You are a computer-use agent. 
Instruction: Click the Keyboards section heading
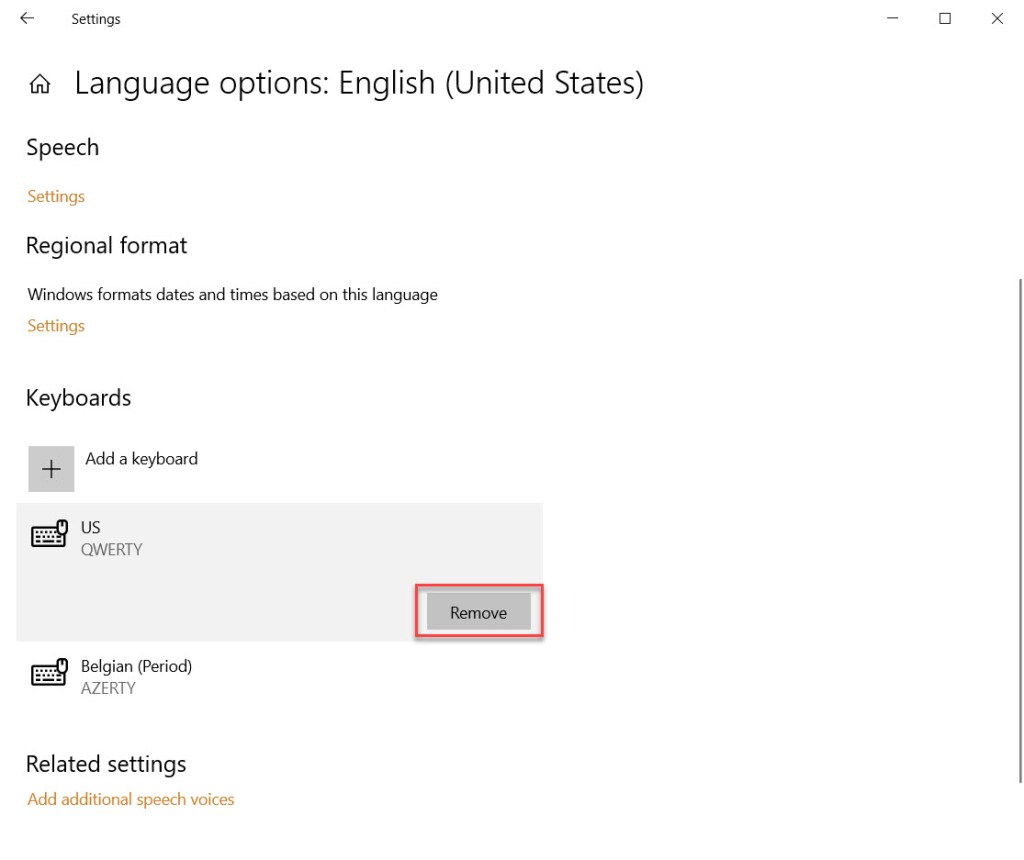click(x=78, y=398)
